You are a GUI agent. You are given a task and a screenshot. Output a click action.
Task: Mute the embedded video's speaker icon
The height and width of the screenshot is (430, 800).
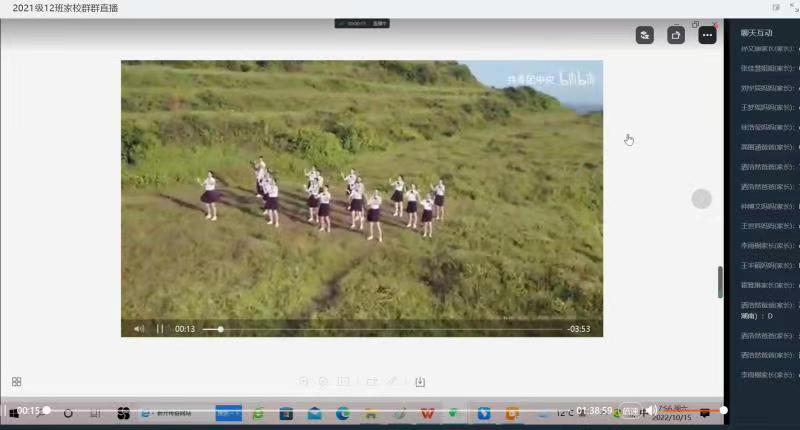pos(139,329)
